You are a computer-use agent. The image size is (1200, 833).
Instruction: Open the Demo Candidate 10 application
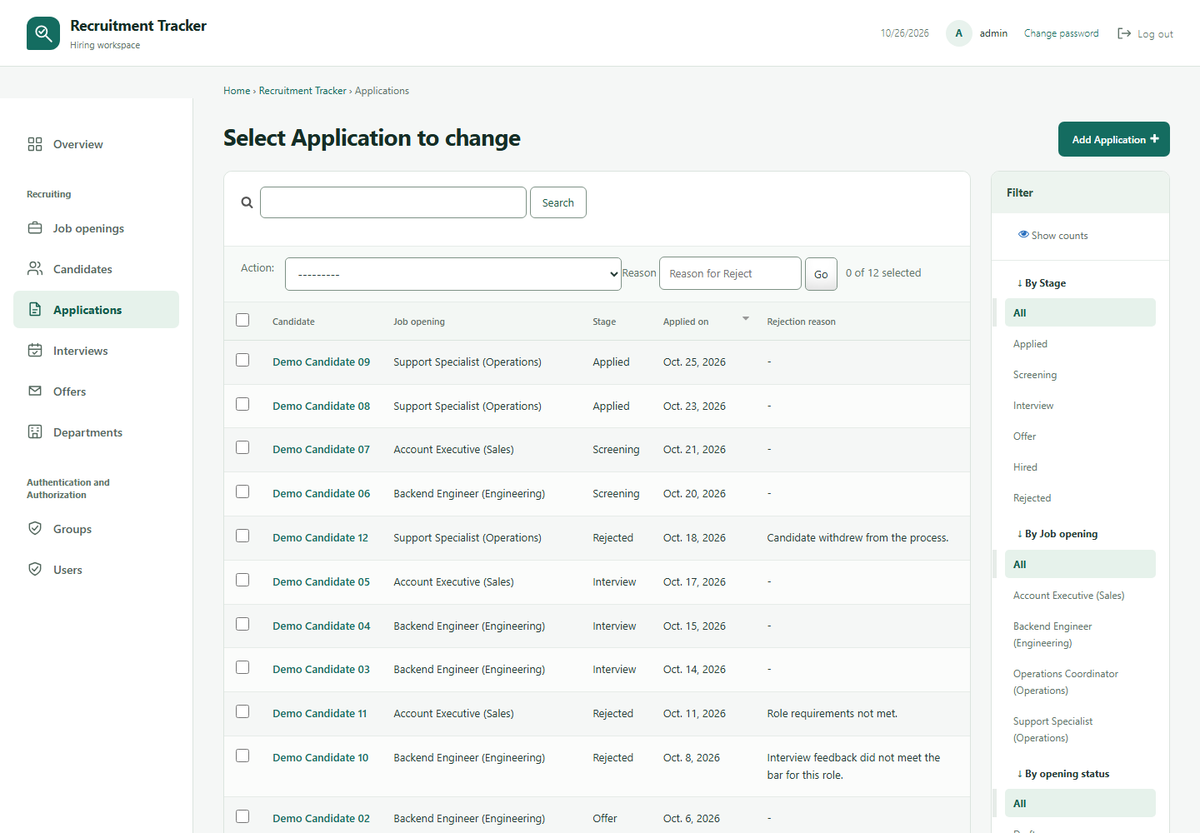click(320, 757)
